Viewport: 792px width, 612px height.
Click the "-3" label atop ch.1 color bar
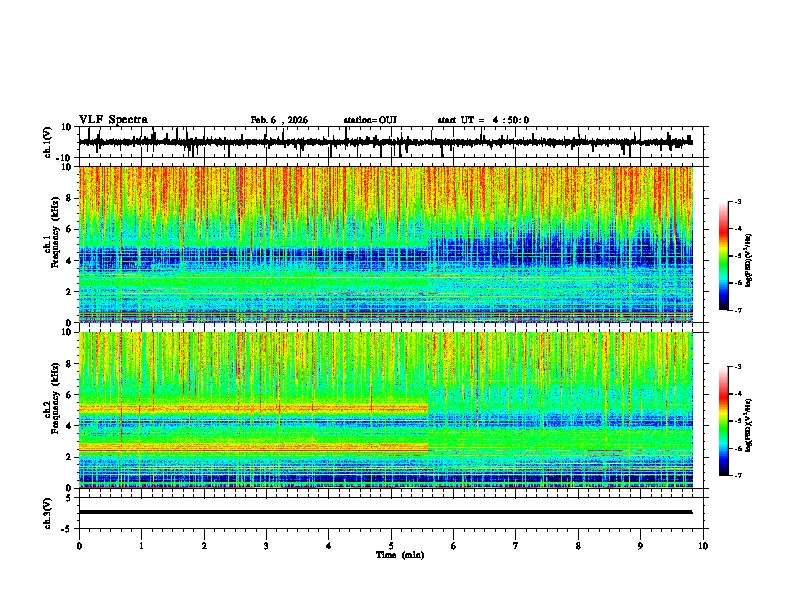tap(737, 201)
